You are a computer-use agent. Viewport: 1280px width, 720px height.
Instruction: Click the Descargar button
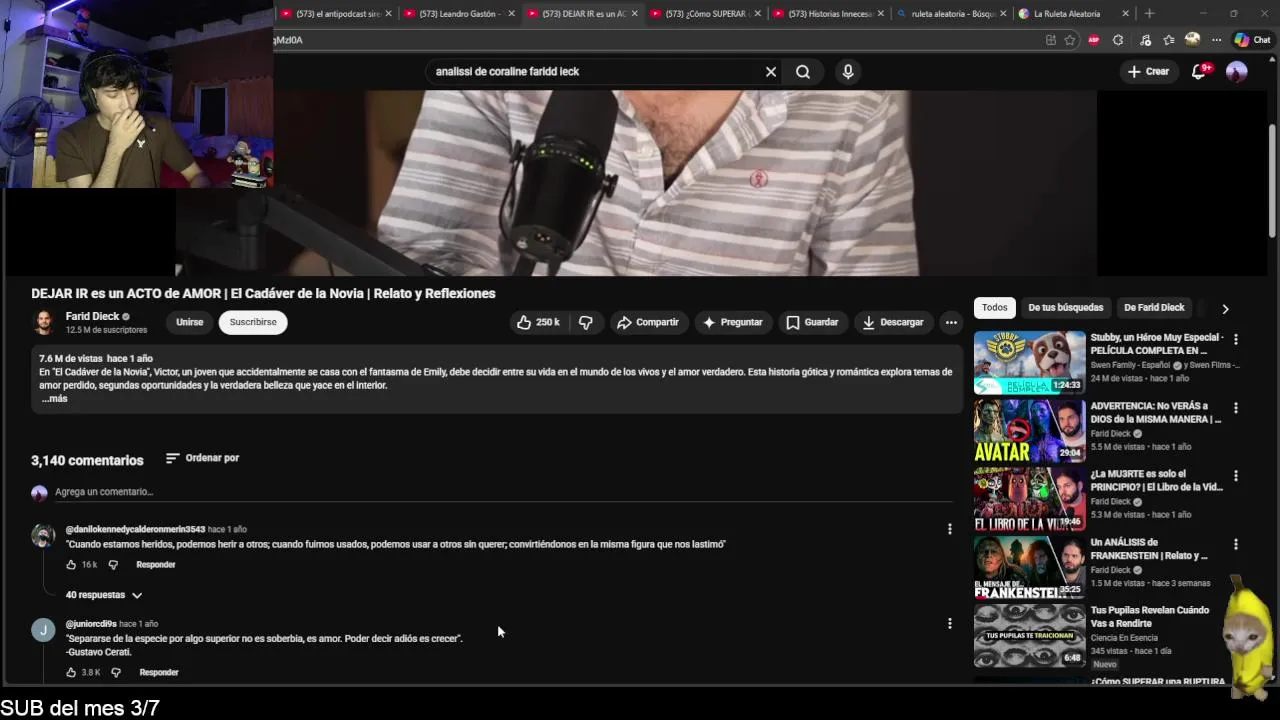click(x=893, y=322)
